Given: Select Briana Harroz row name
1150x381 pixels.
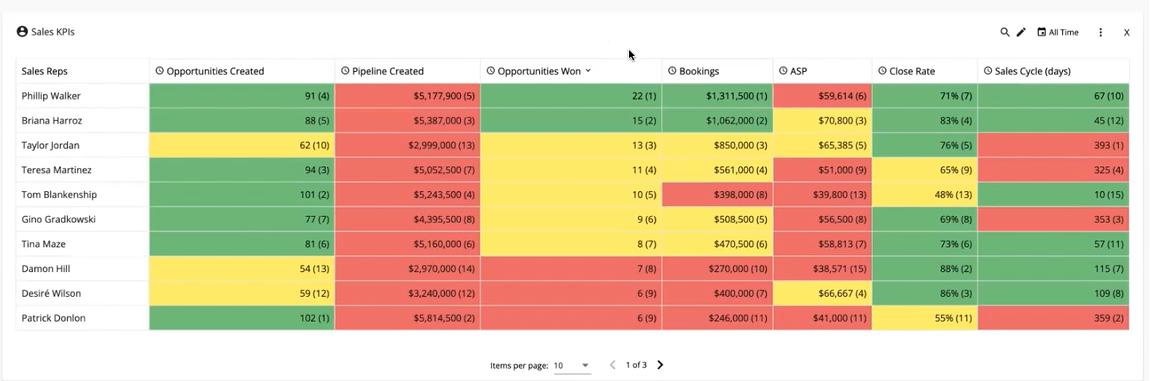Looking at the screenshot, I should (51, 121).
